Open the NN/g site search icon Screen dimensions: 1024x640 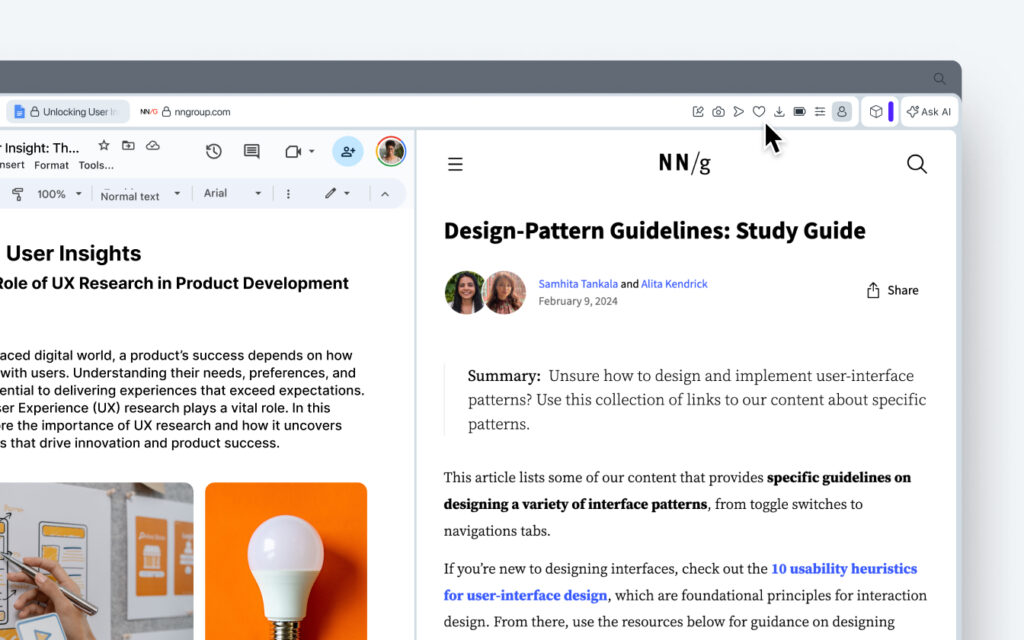click(x=917, y=164)
